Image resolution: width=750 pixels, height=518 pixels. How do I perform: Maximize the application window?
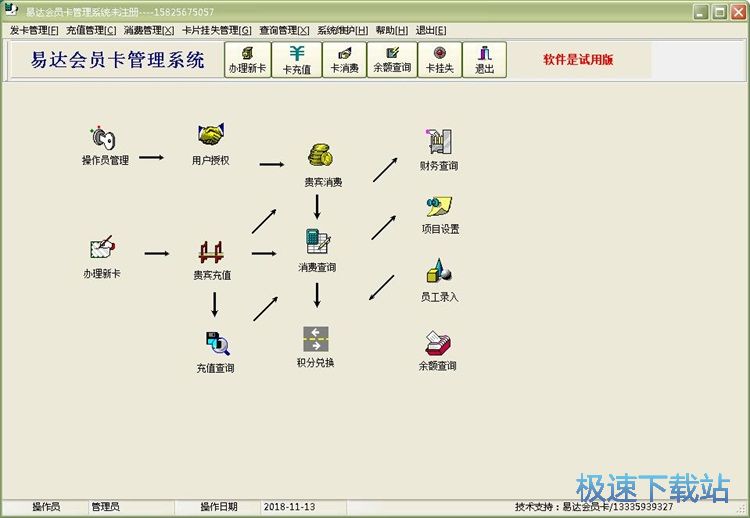pos(719,12)
